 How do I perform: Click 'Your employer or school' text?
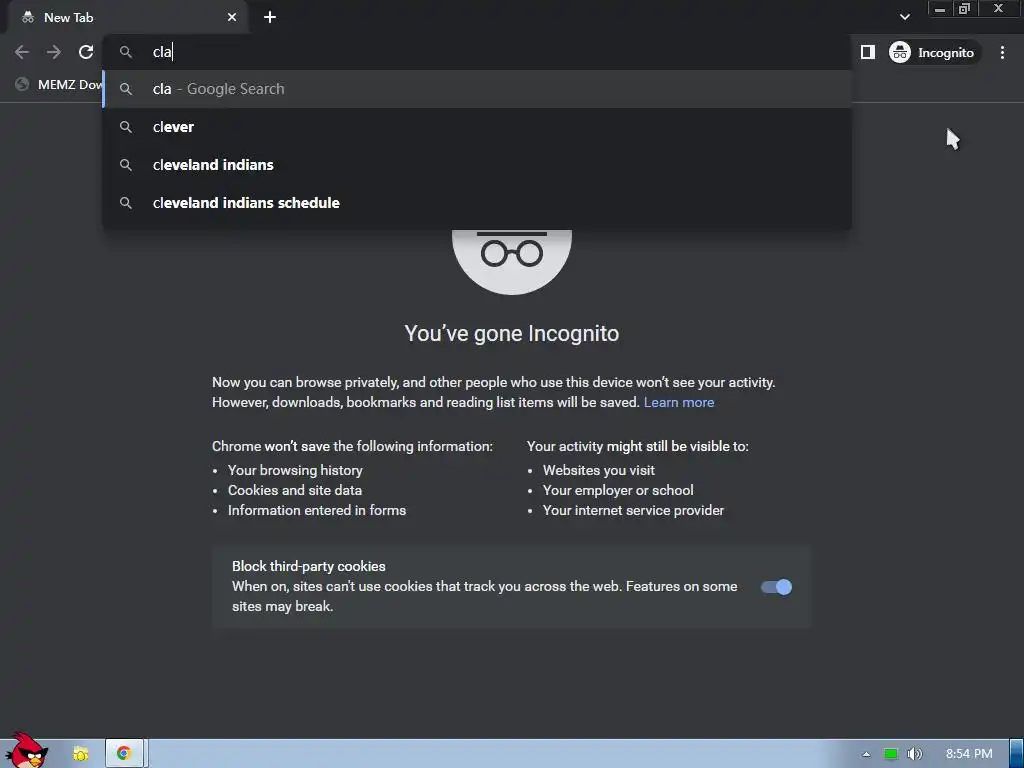click(618, 490)
